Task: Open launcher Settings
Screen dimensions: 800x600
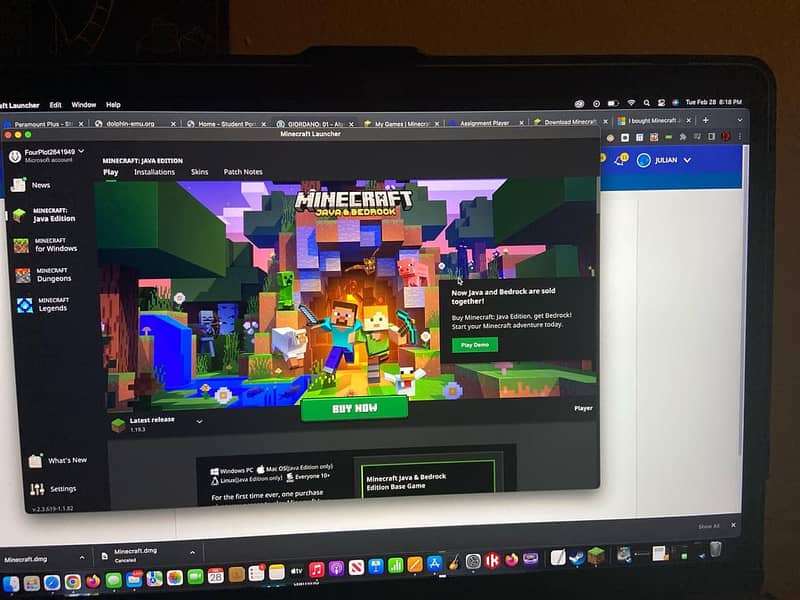Action: coord(53,489)
